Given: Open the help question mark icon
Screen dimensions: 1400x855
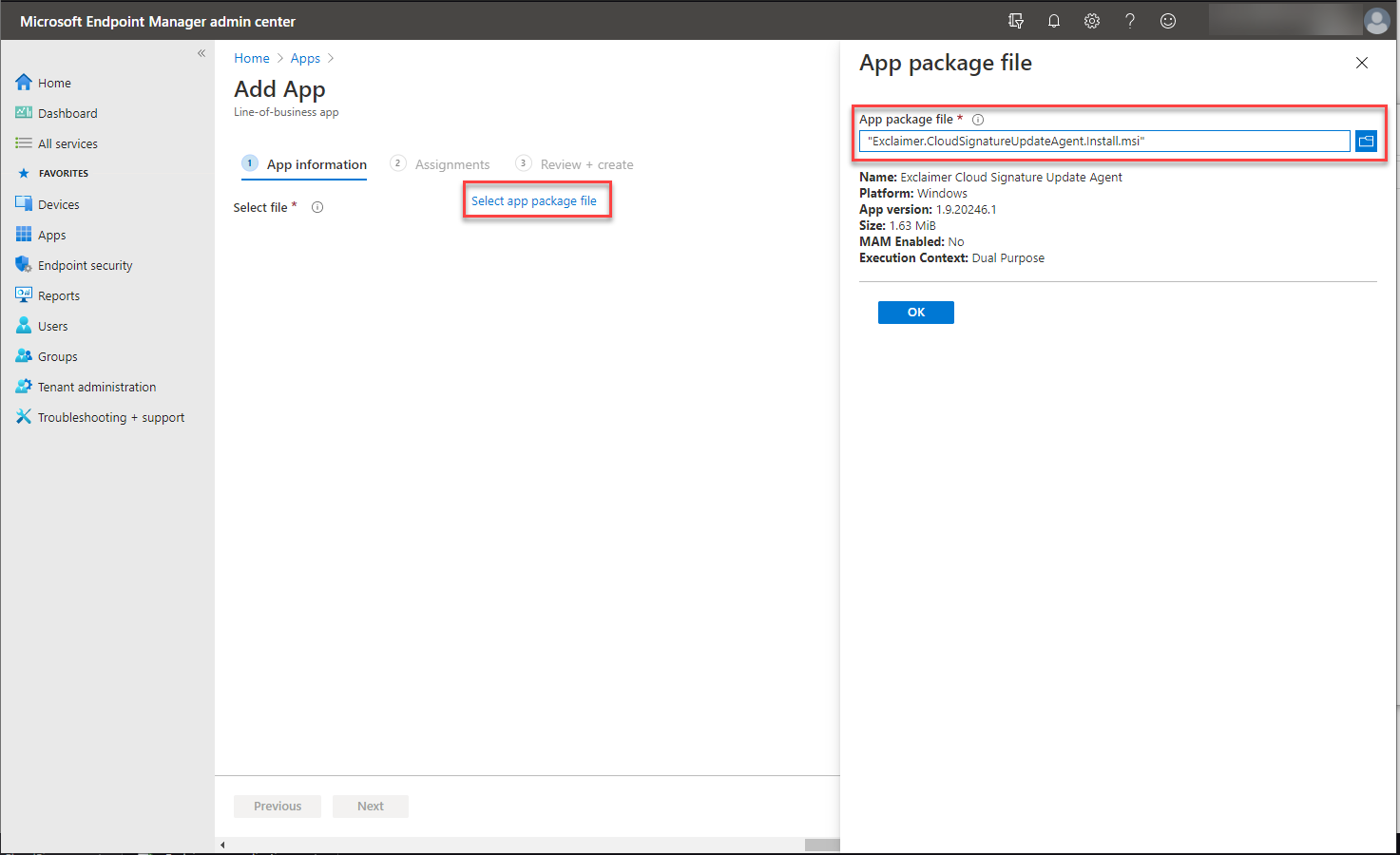Looking at the screenshot, I should [x=1129, y=20].
